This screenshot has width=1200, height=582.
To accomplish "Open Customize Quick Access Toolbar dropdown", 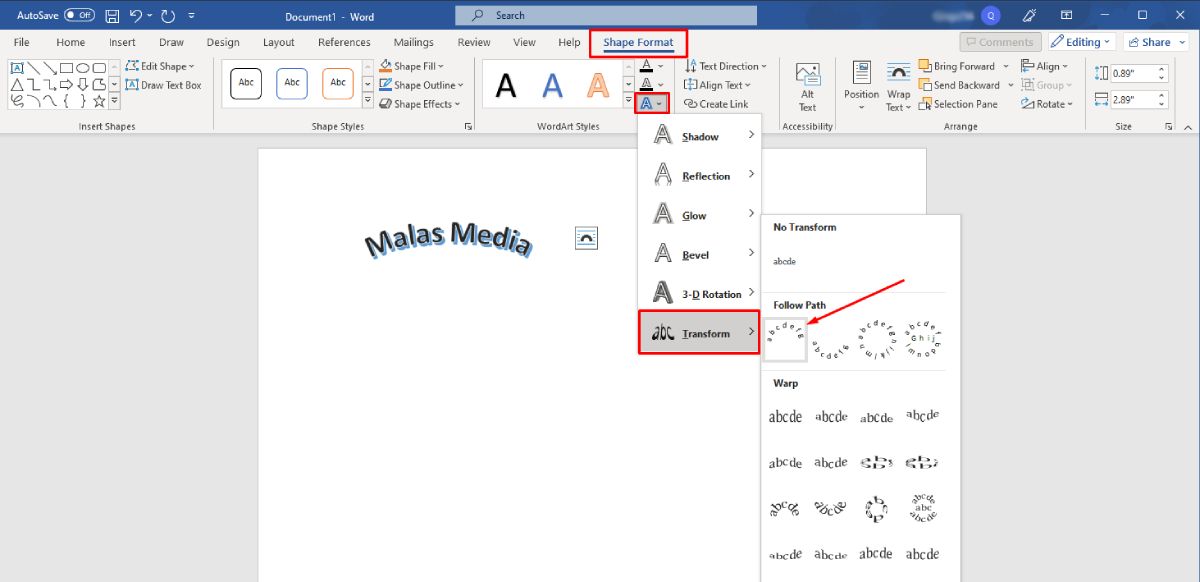I will point(191,15).
